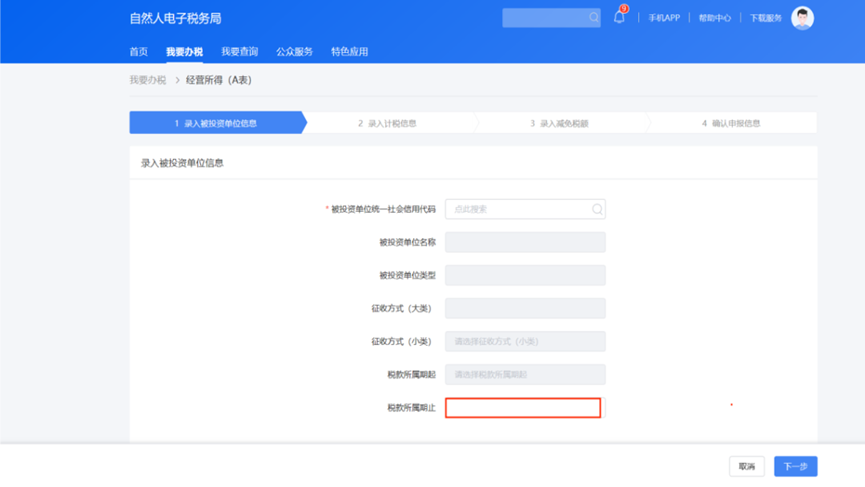This screenshot has width=865, height=487.
Task: Open the 税款所属期起 date selector
Action: 525,374
